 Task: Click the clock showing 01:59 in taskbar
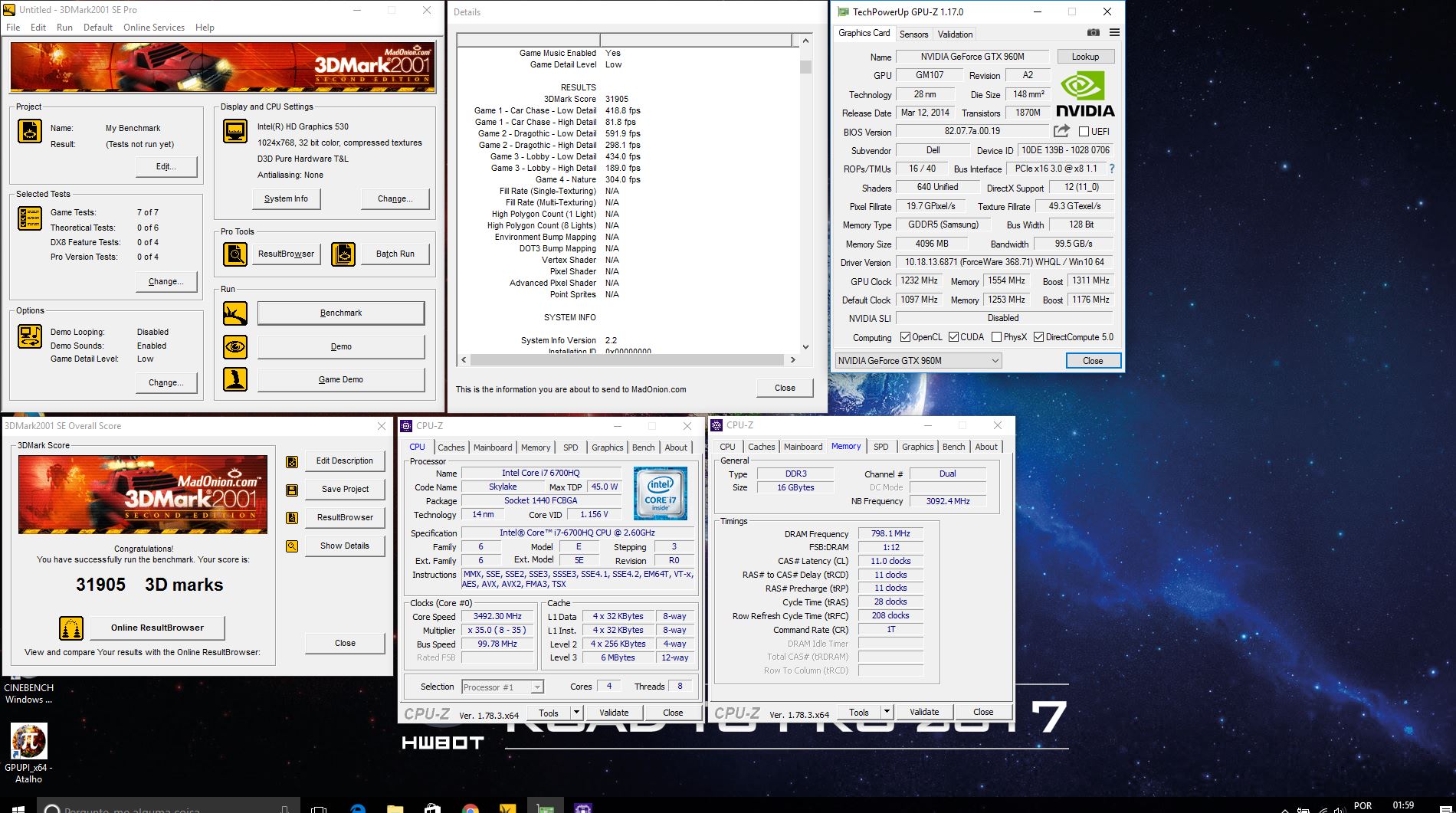pos(1403,805)
